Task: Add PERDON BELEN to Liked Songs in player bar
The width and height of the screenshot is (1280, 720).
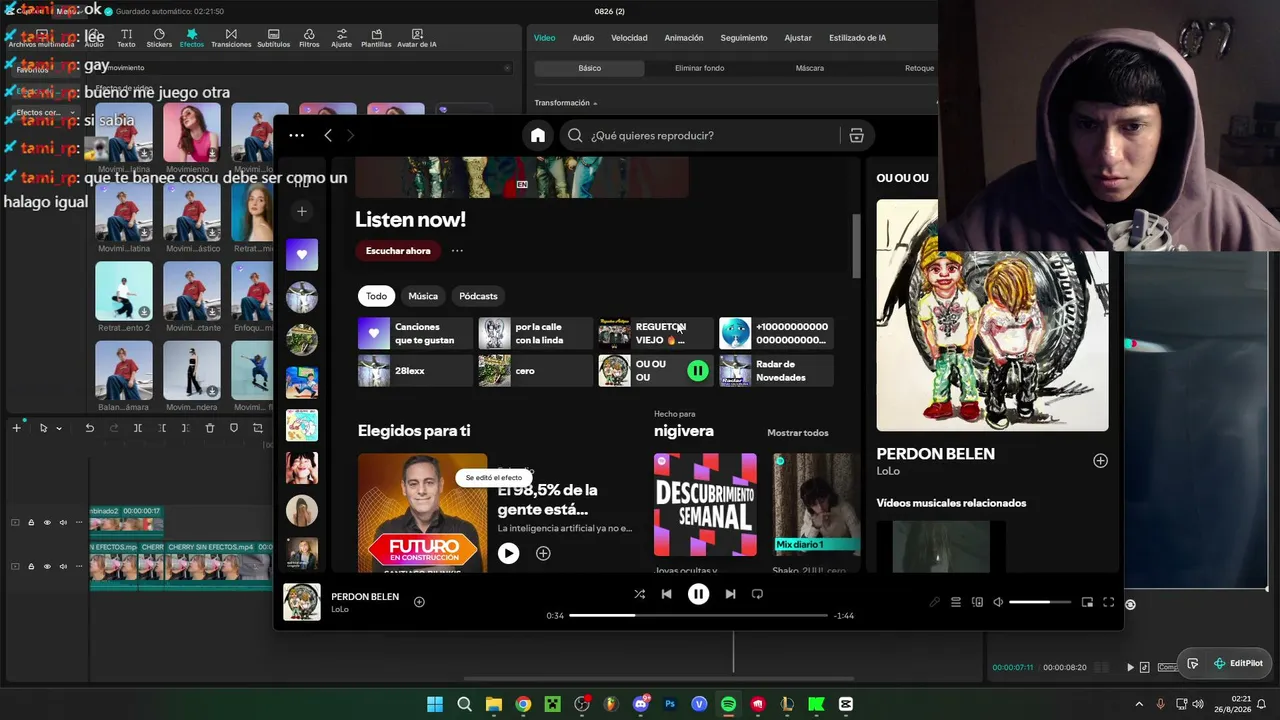Action: click(419, 602)
